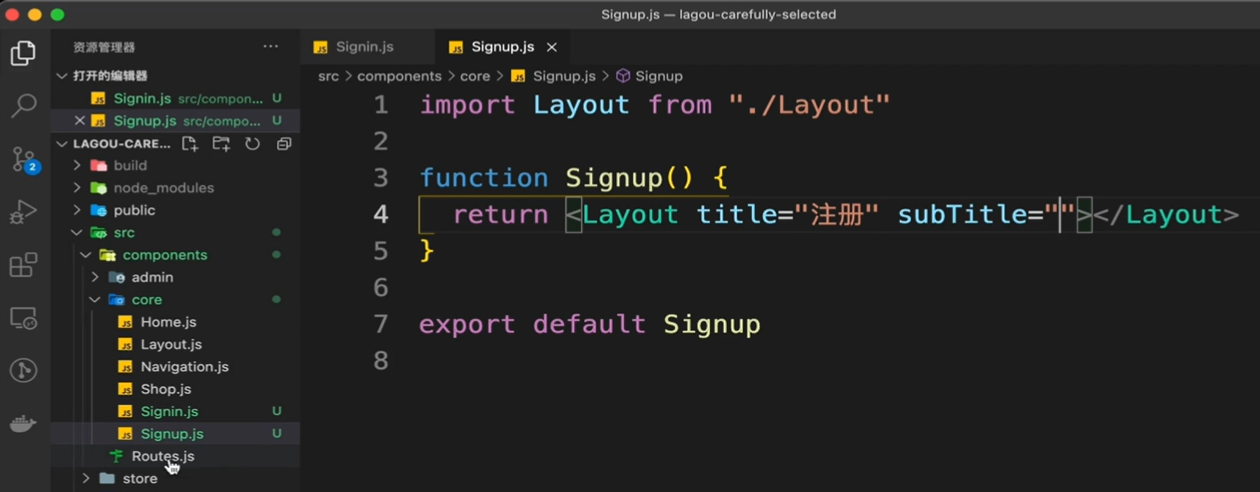
Task: Refresh the file explorer
Action: coord(252,144)
